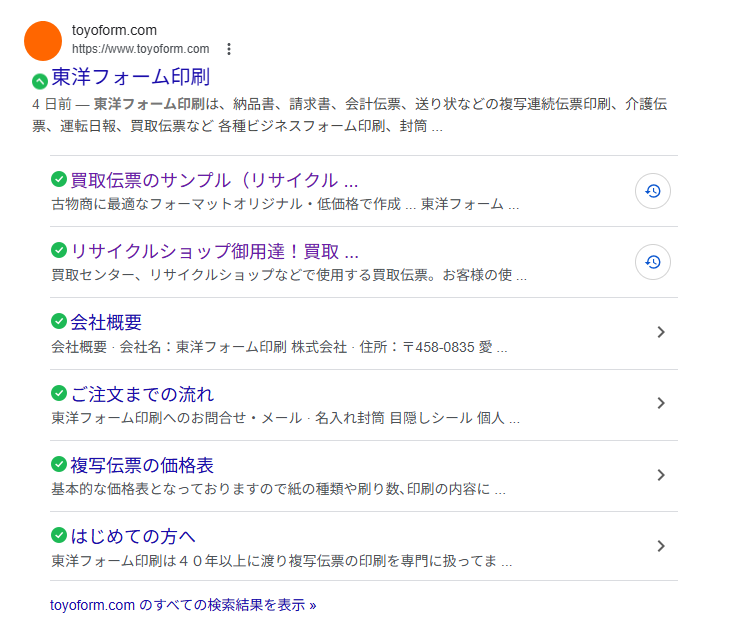Click the orange toyoform.com site favicon

point(43,40)
